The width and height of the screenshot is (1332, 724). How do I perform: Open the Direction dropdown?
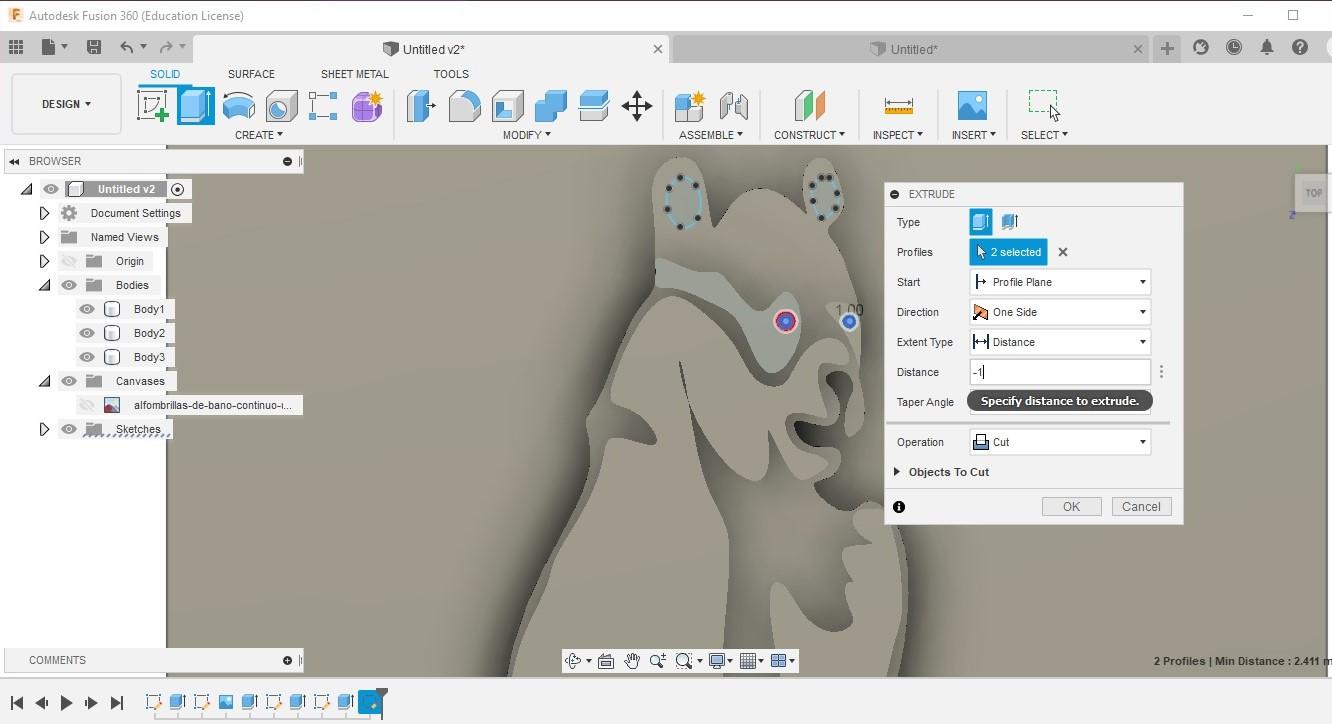pyautogui.click(x=1060, y=312)
